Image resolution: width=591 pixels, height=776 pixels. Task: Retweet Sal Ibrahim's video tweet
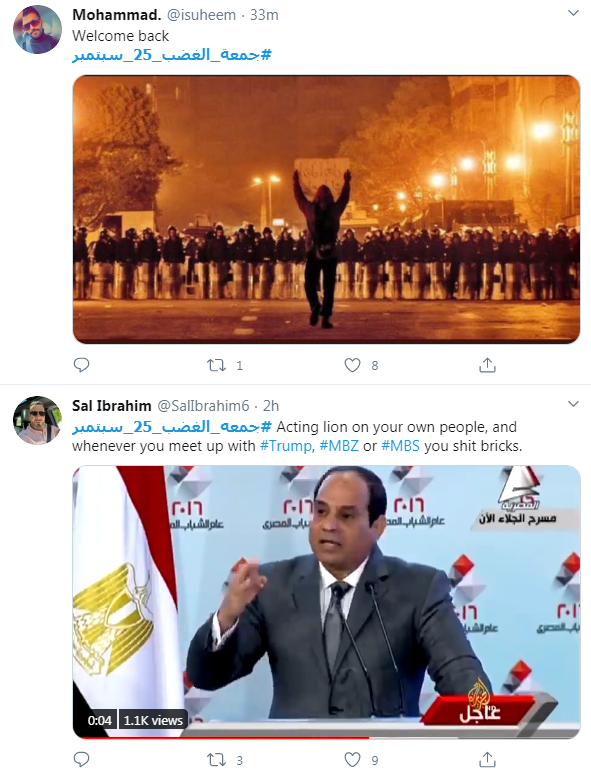(216, 760)
